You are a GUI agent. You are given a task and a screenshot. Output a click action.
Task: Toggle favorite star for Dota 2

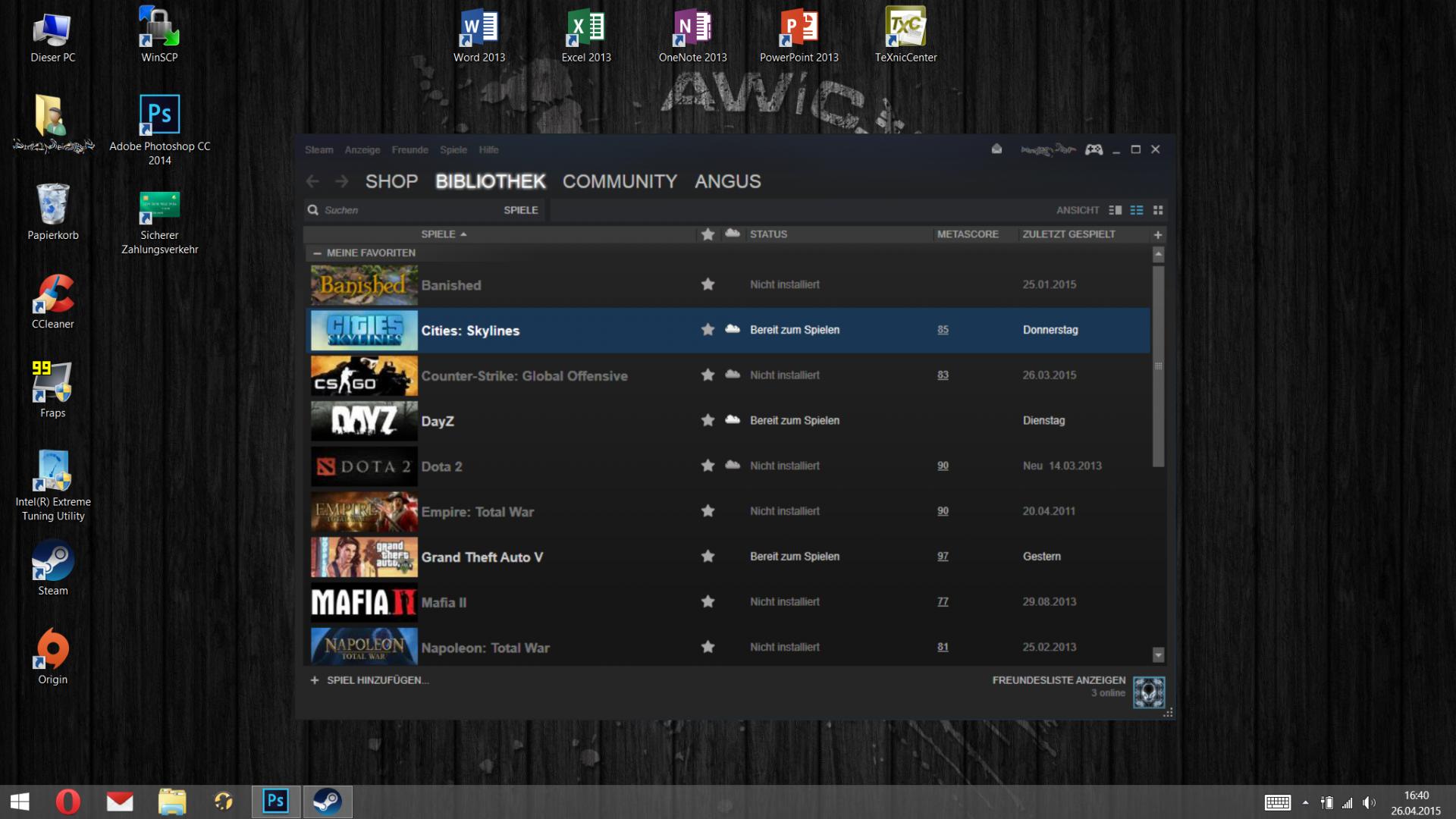tap(708, 466)
